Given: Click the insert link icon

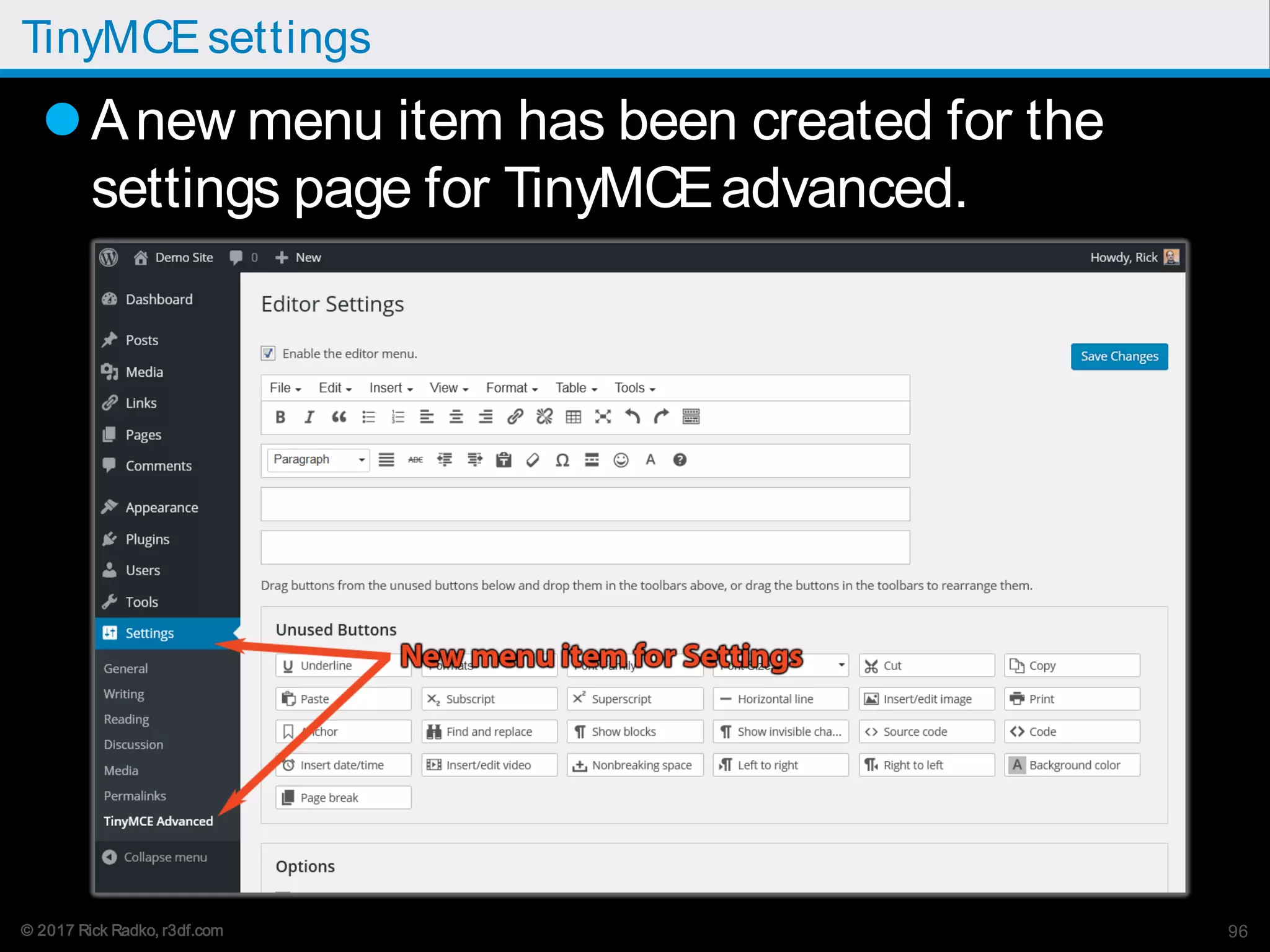Looking at the screenshot, I should coord(515,416).
